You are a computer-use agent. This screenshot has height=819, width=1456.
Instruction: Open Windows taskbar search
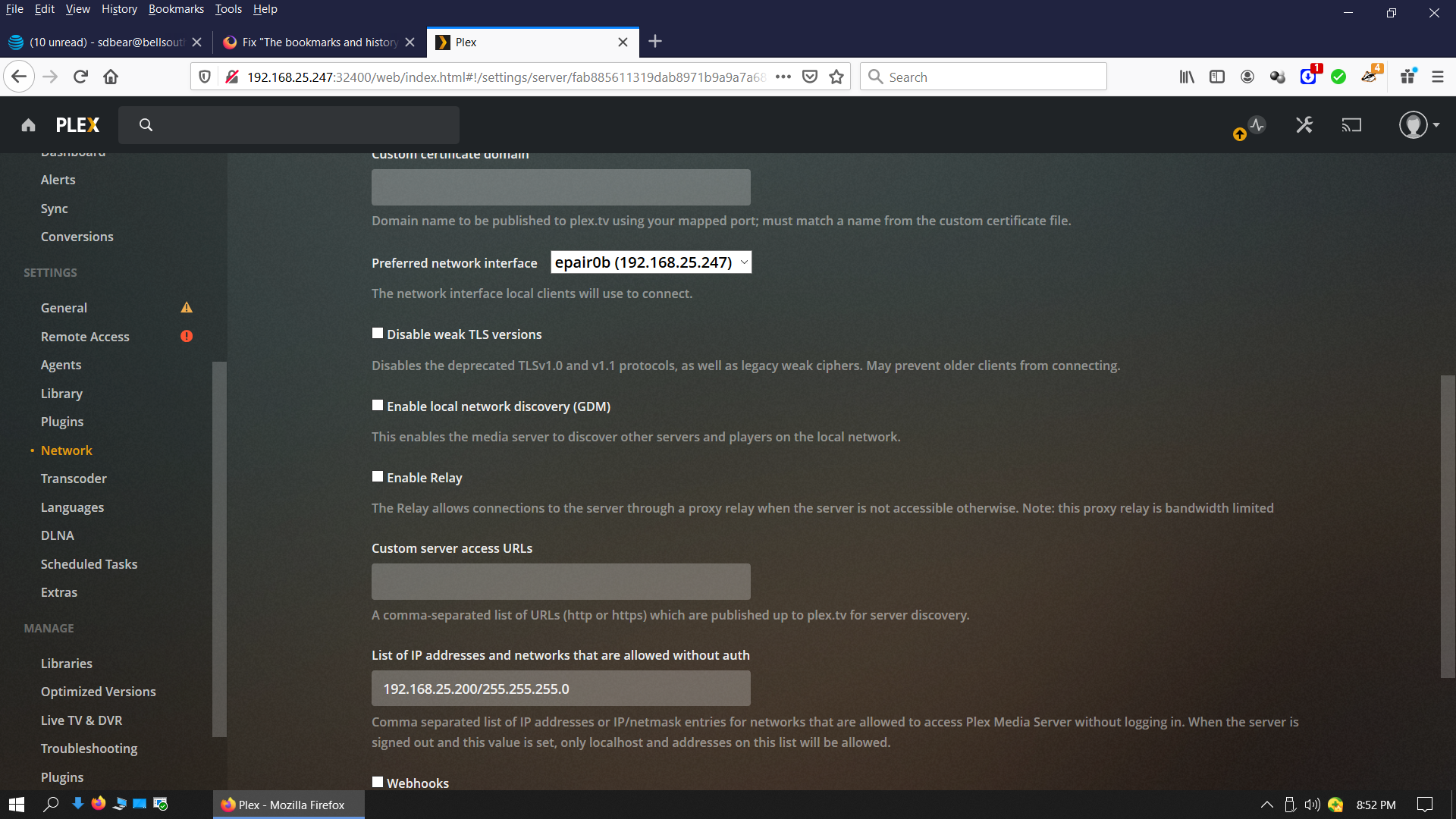[x=51, y=805]
